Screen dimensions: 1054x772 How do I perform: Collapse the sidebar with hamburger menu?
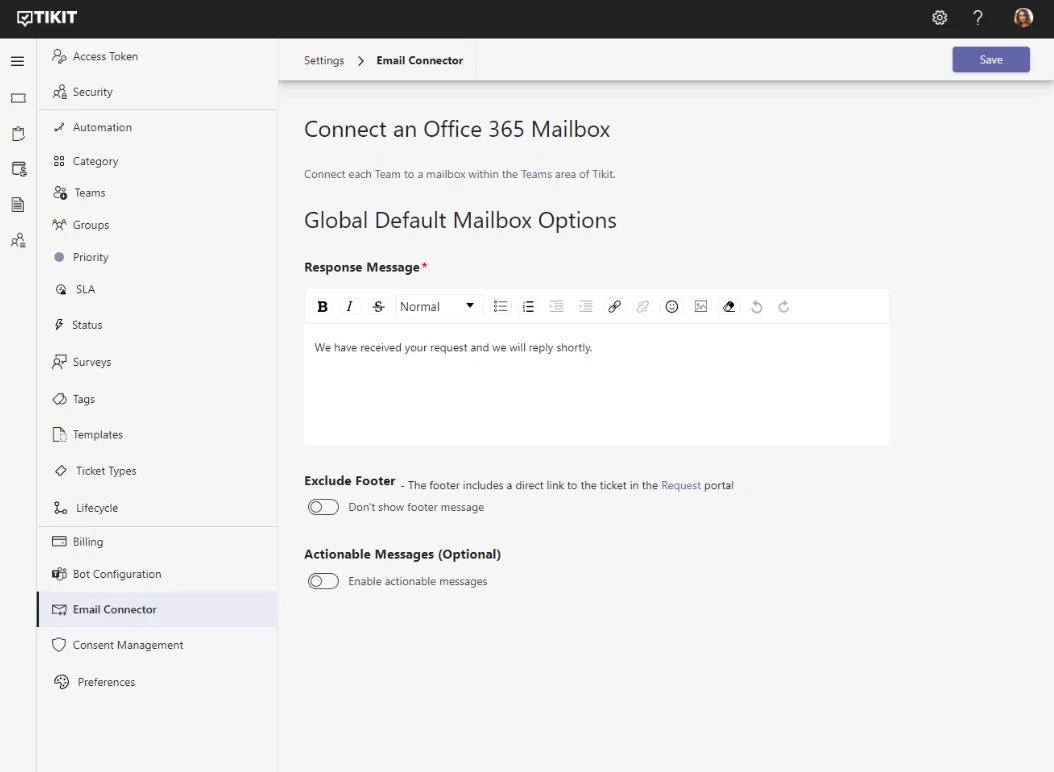(17, 61)
